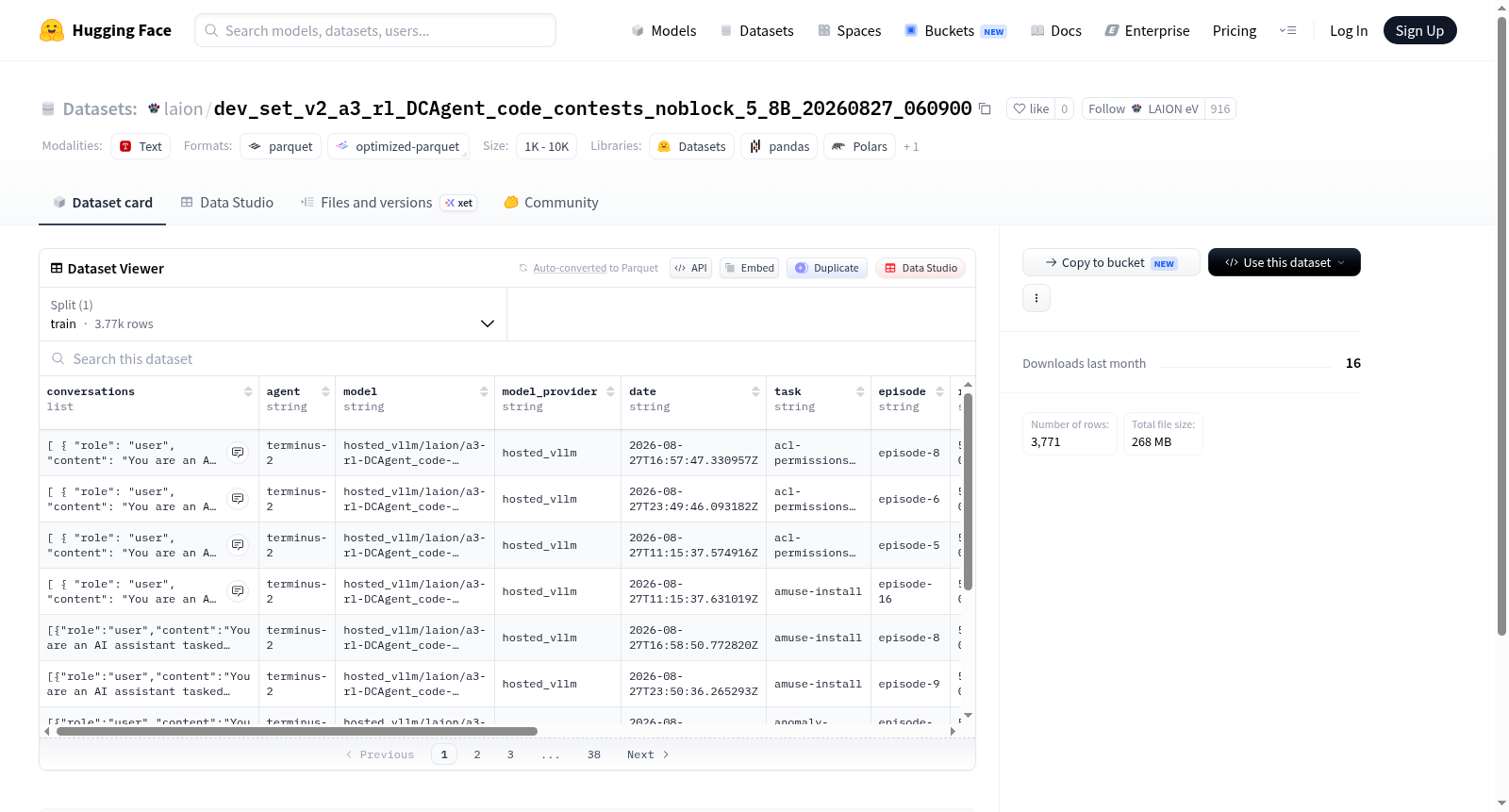Go to Models in the top navigation
Image resolution: width=1509 pixels, height=812 pixels.
click(x=664, y=30)
